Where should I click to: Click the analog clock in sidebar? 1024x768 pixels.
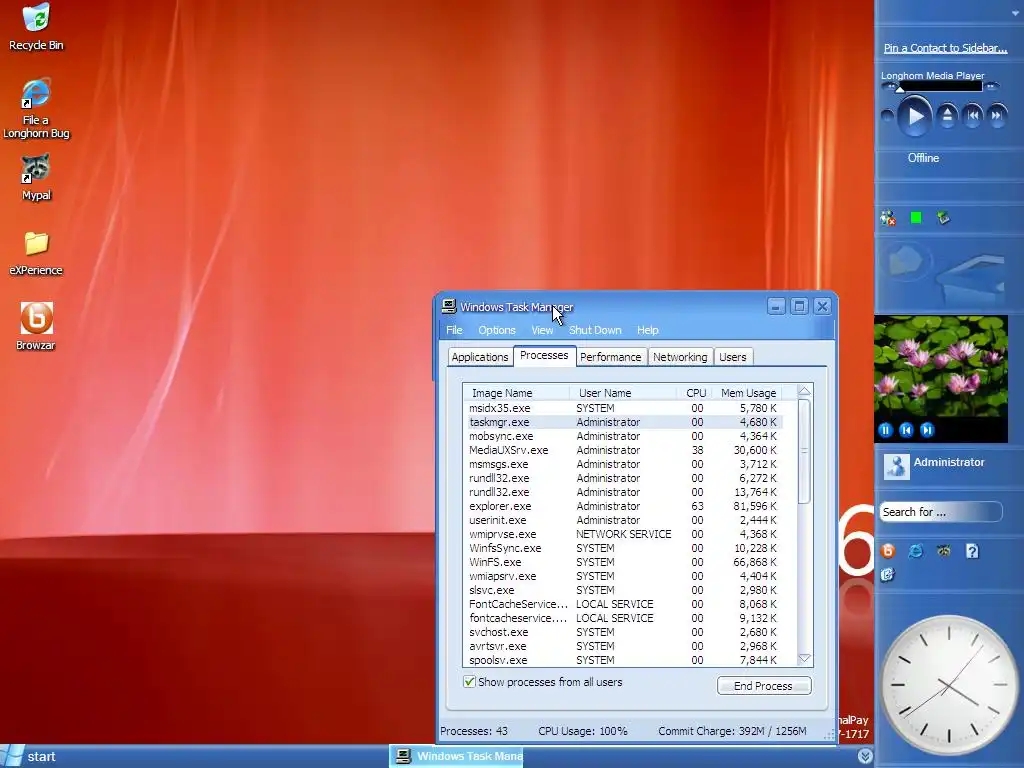(948, 686)
